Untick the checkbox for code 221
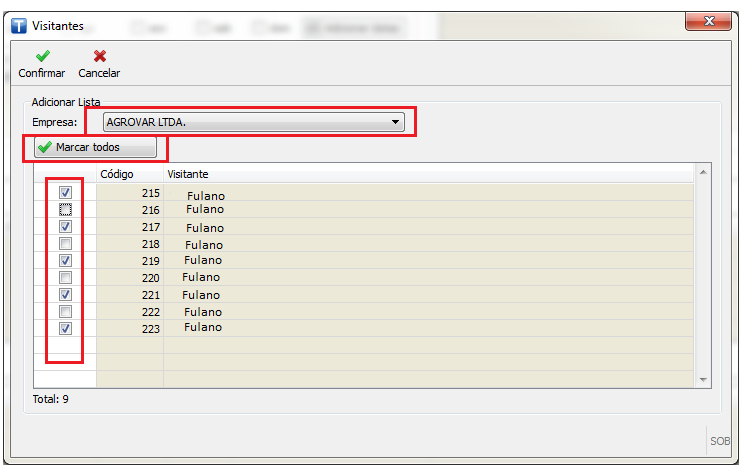 (65, 295)
